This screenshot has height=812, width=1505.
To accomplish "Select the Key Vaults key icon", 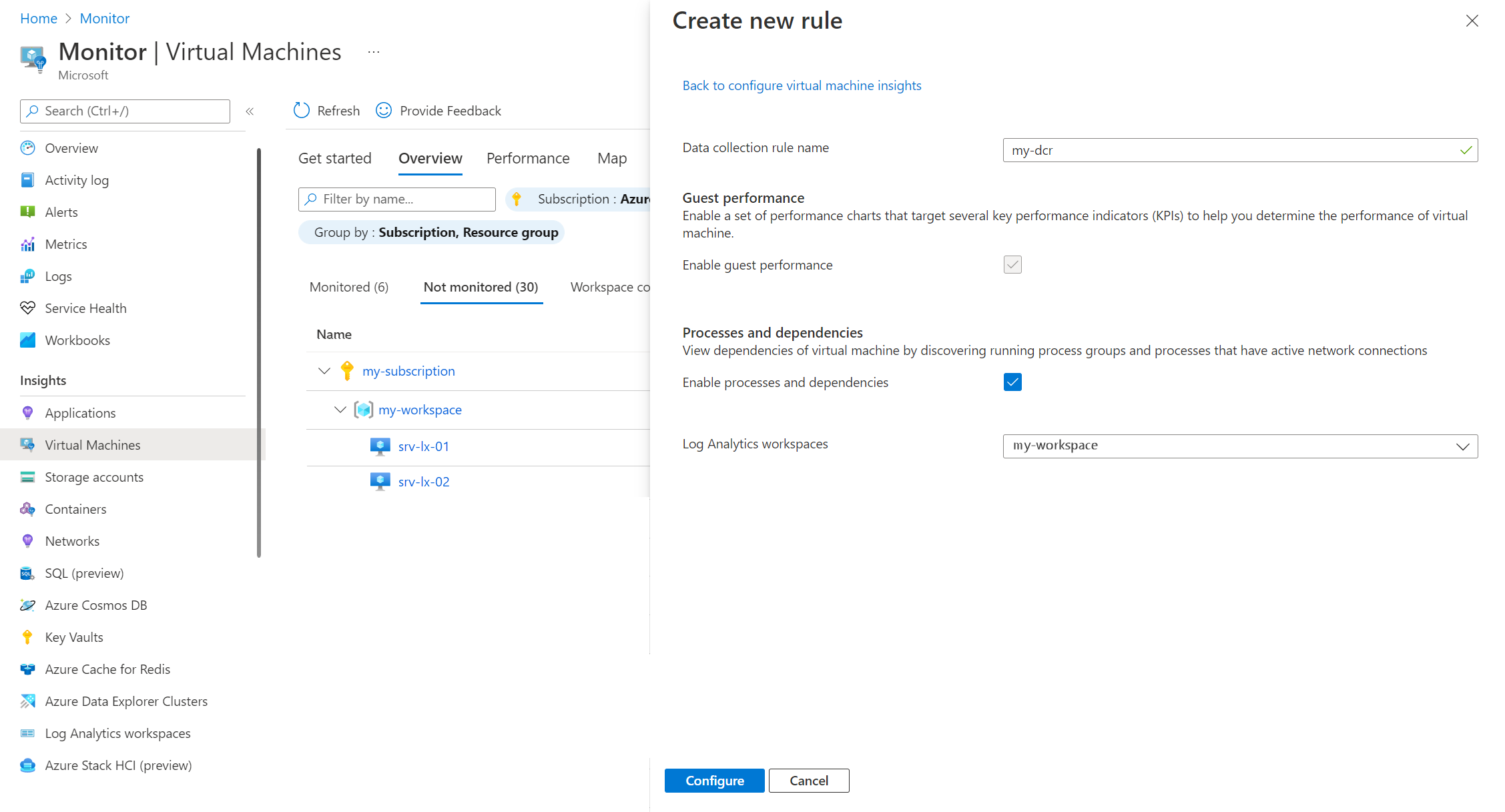I will (27, 637).
